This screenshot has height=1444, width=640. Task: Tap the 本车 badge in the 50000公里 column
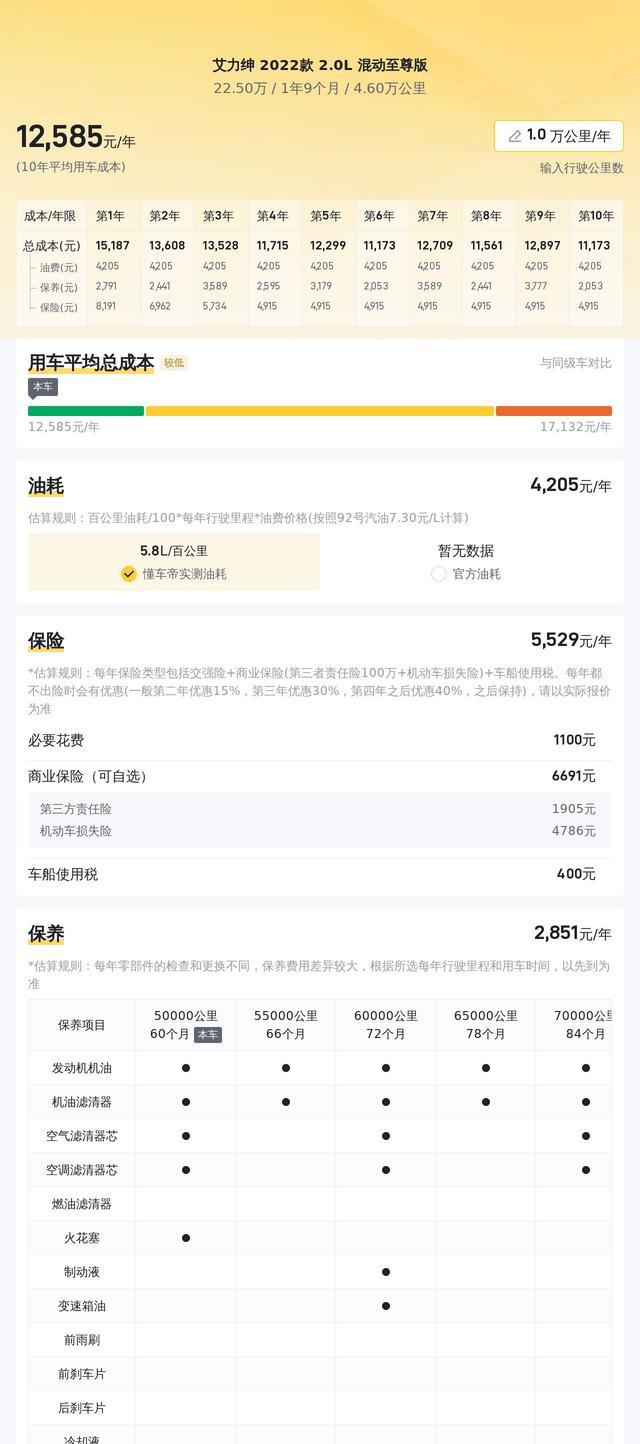click(208, 1035)
